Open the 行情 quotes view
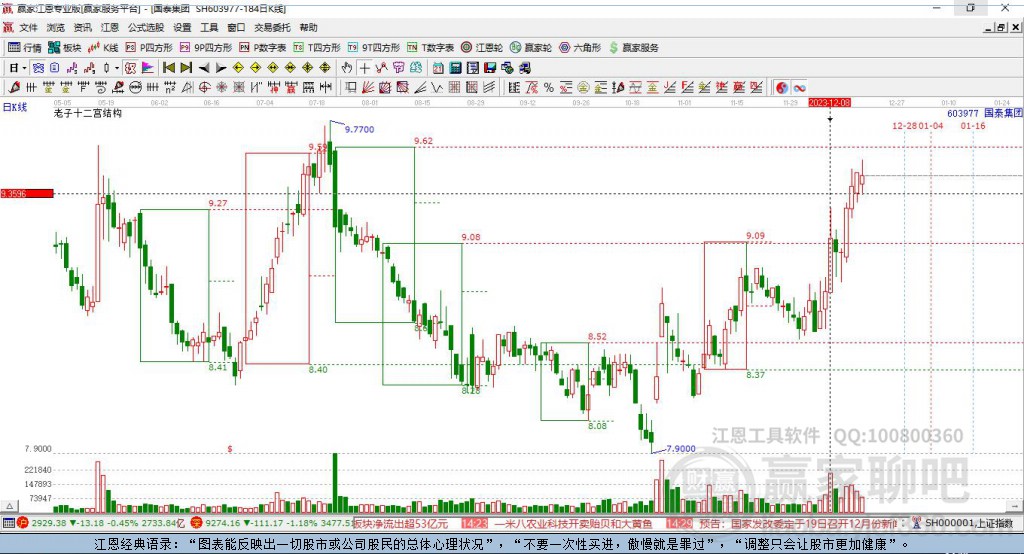This screenshot has height=554, width=1024. point(24,48)
